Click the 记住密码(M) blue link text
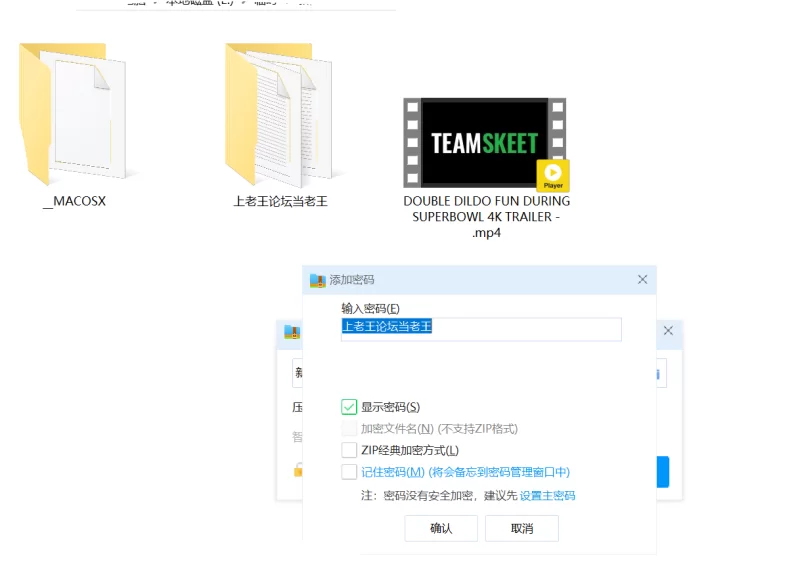Screen dimensions: 800x577 click(465, 472)
